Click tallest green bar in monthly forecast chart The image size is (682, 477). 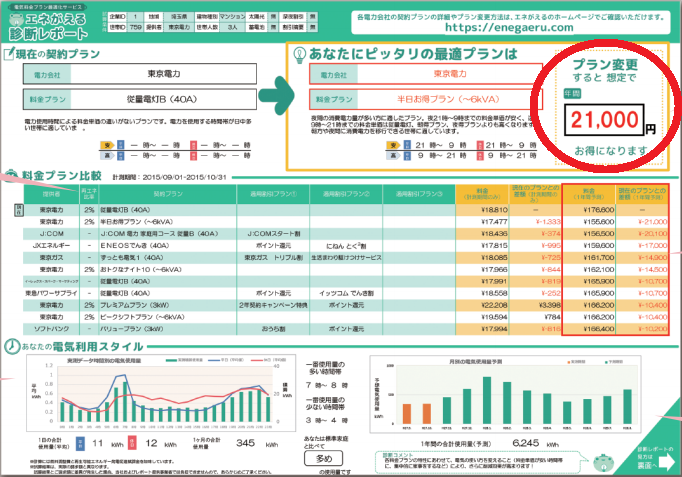click(487, 400)
